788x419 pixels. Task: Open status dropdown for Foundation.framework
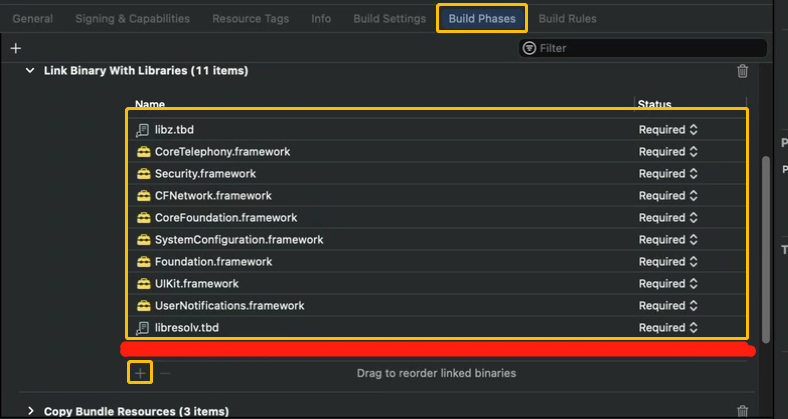(668, 262)
